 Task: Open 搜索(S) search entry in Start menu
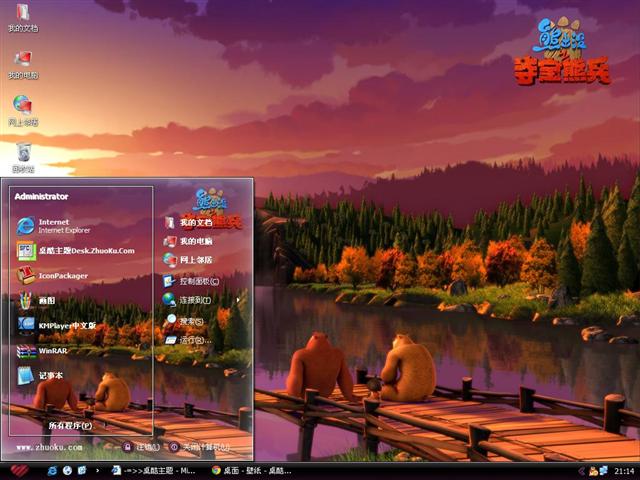(184, 321)
